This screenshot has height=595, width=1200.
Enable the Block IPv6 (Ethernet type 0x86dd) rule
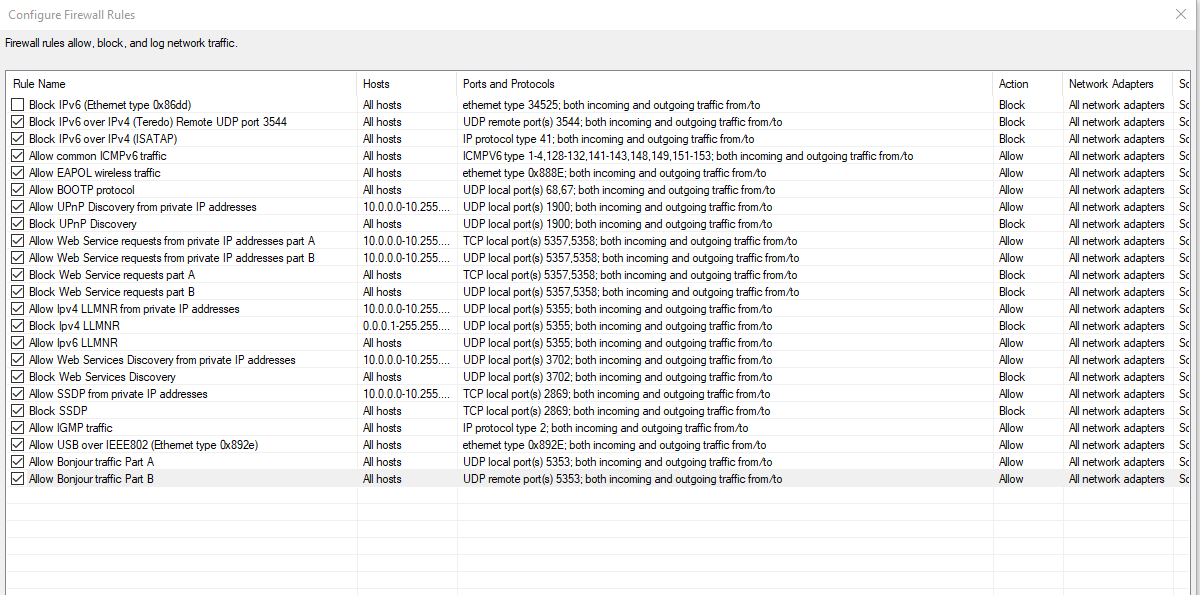(x=17, y=105)
